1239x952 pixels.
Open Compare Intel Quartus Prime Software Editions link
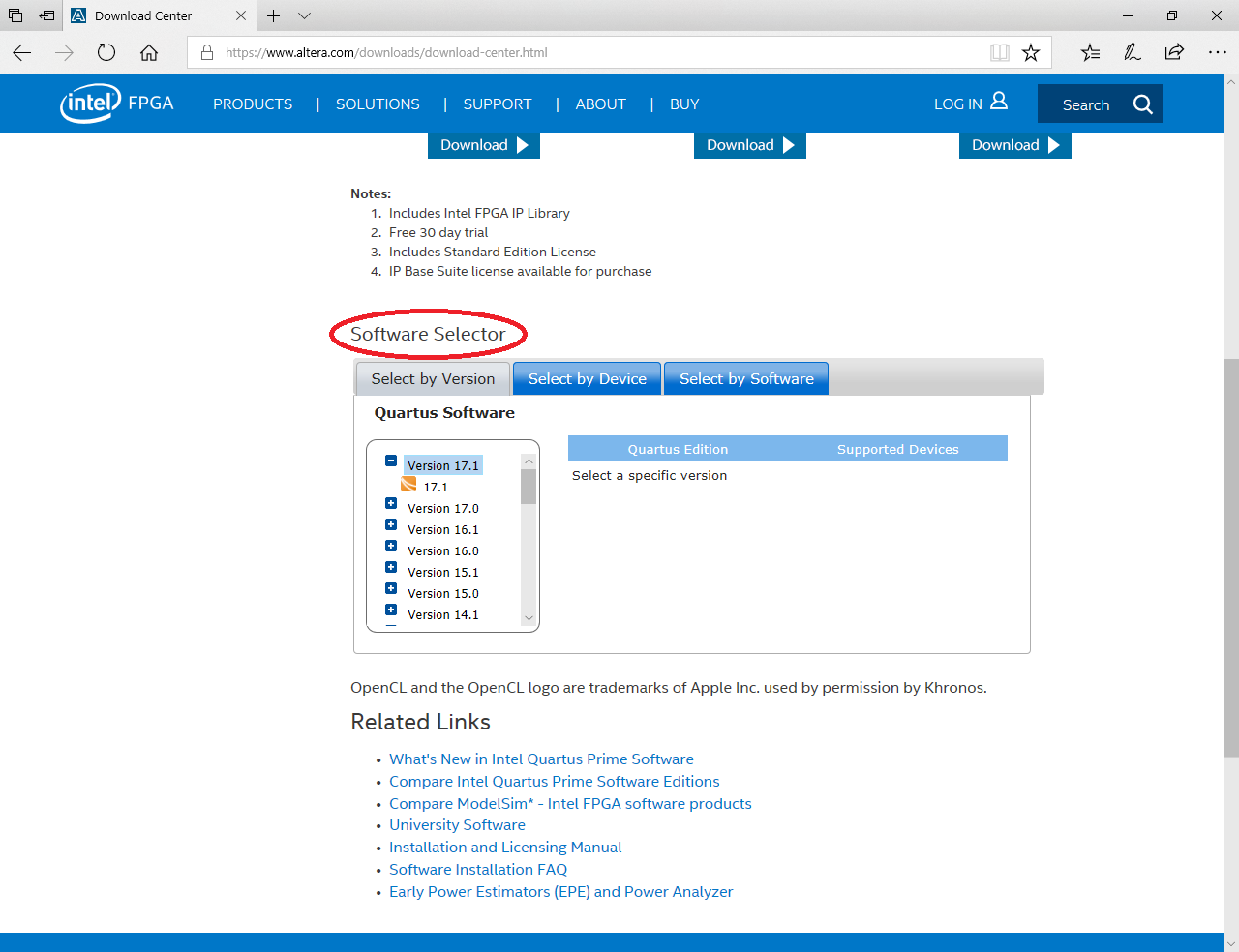(x=555, y=782)
